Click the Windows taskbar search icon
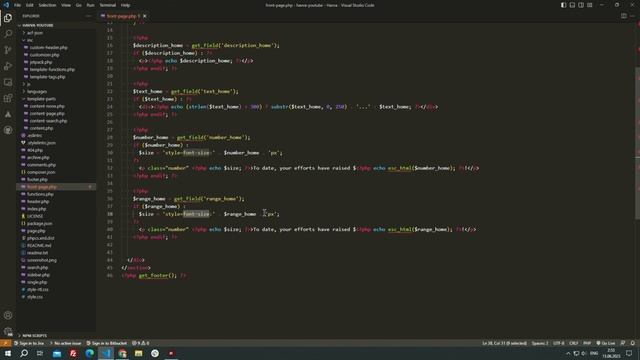 click(x=24, y=353)
